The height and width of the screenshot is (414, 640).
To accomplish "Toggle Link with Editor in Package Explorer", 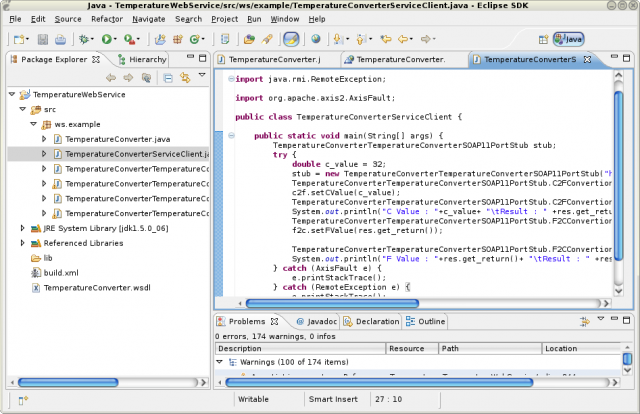I will 185,78.
